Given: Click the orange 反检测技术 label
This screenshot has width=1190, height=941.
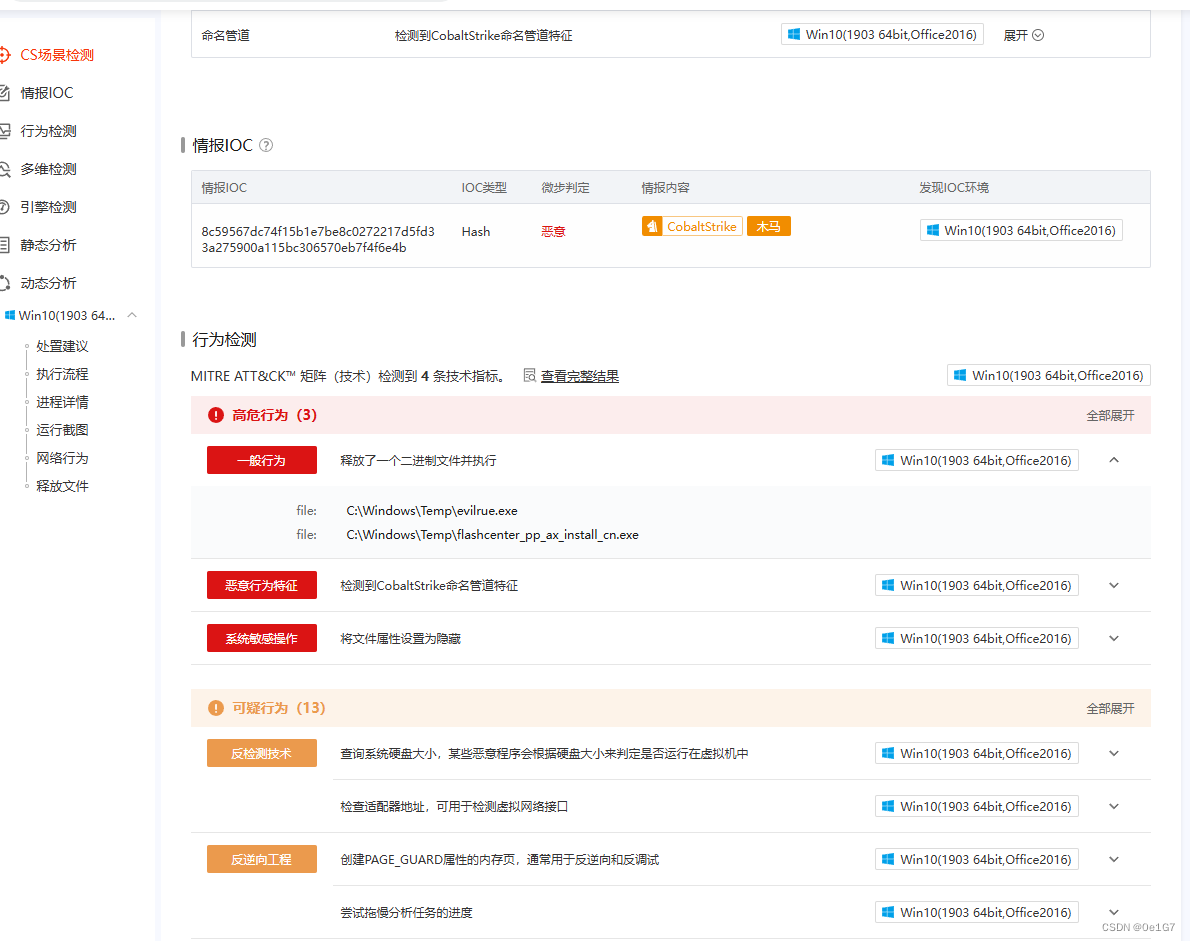Looking at the screenshot, I should coord(262,754).
